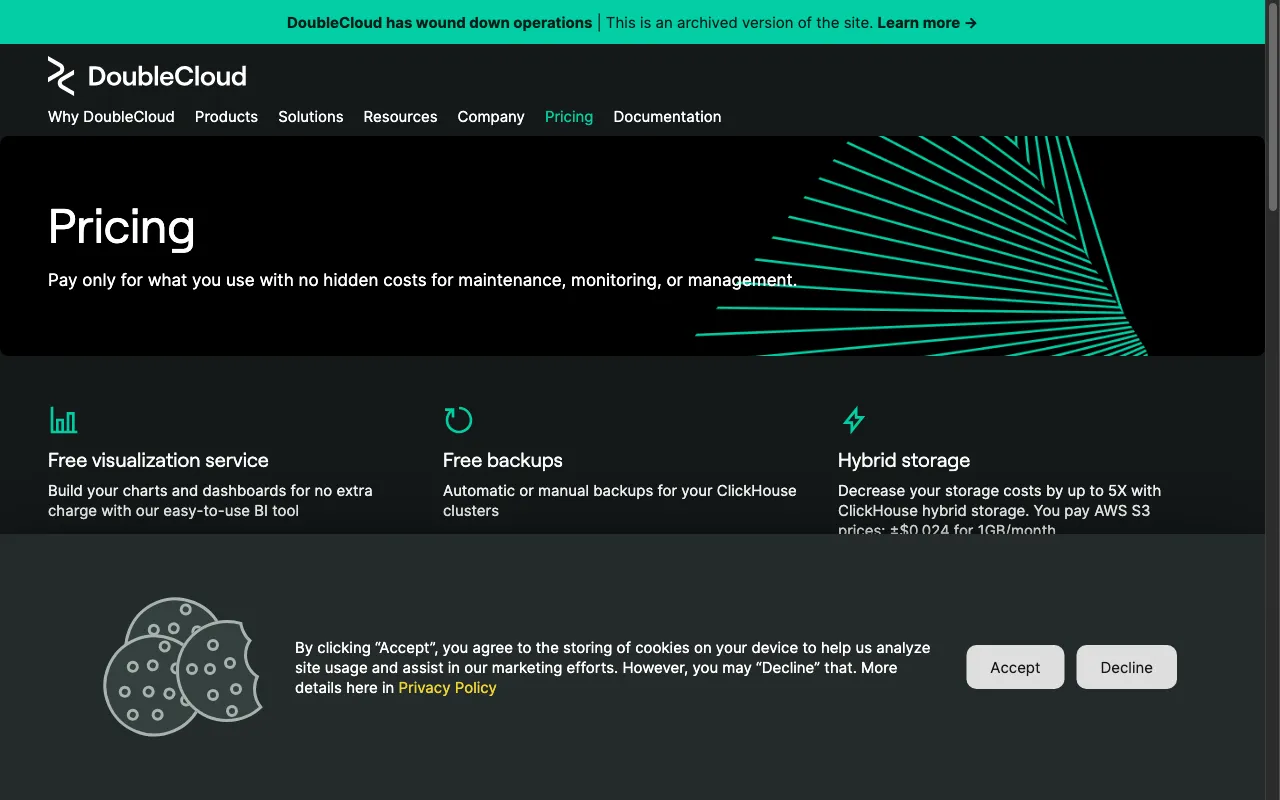Go to the Pricing page tab
1280x800 pixels.
click(569, 117)
